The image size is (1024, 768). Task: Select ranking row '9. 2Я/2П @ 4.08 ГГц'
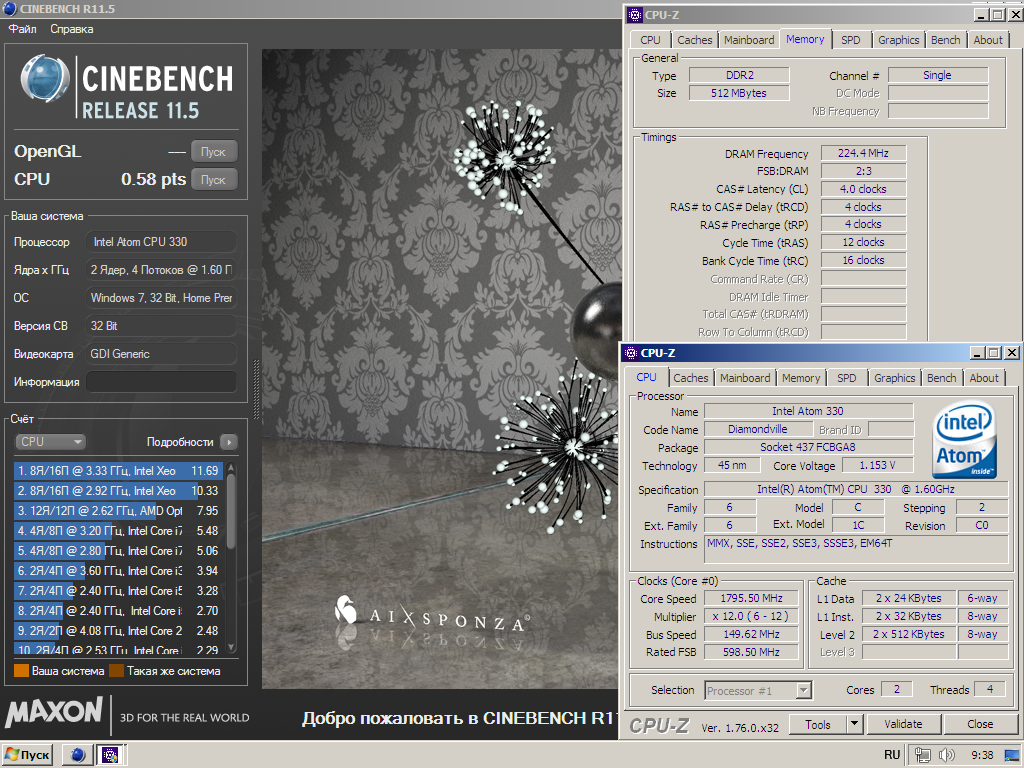pos(118,631)
